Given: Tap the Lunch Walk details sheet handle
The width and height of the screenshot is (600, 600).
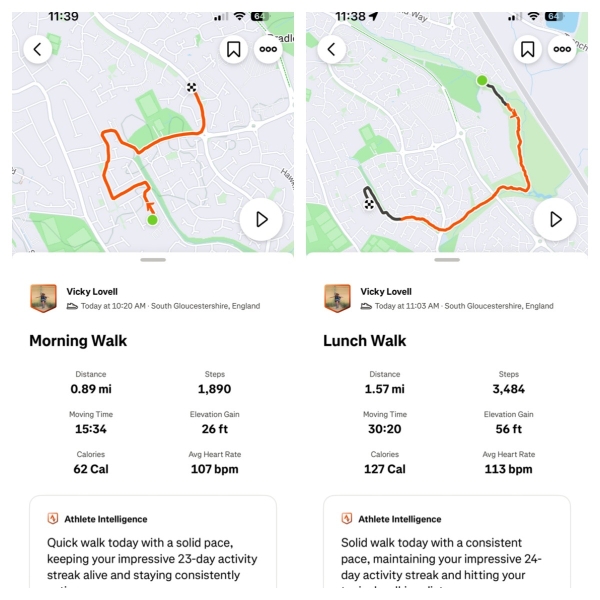Looking at the screenshot, I should pos(447,260).
